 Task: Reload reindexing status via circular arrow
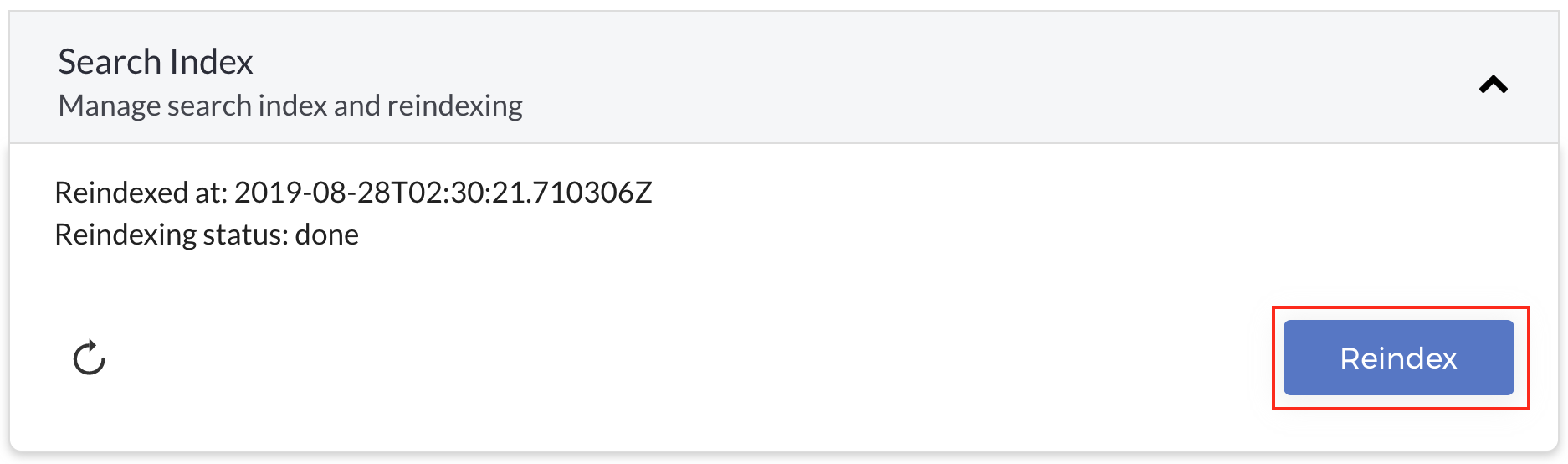(x=89, y=358)
